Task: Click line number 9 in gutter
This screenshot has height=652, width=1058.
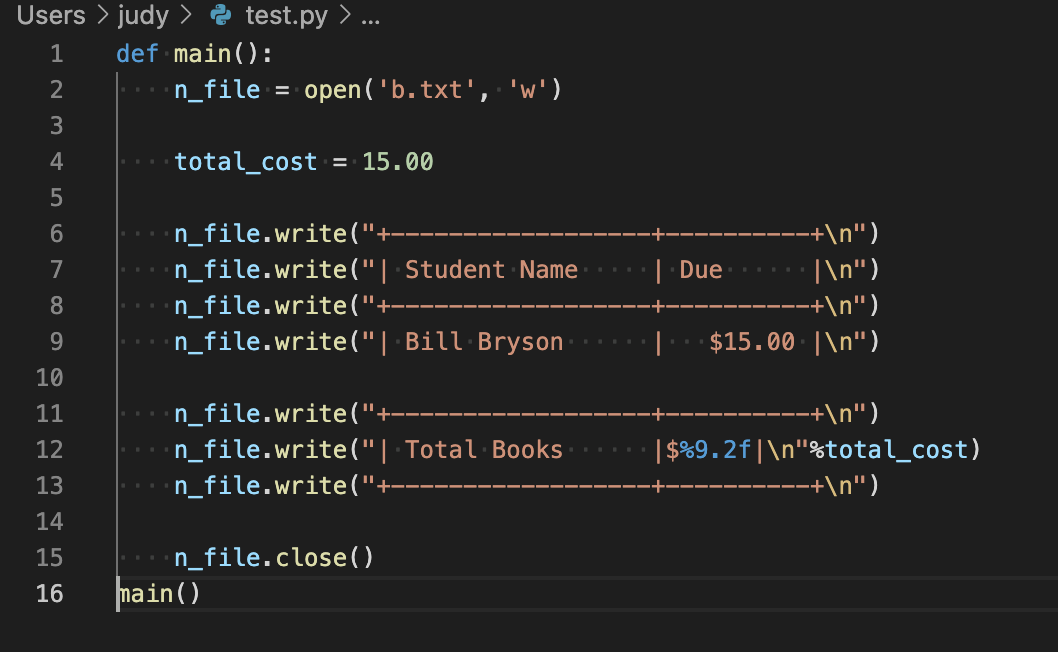Action: click(57, 342)
